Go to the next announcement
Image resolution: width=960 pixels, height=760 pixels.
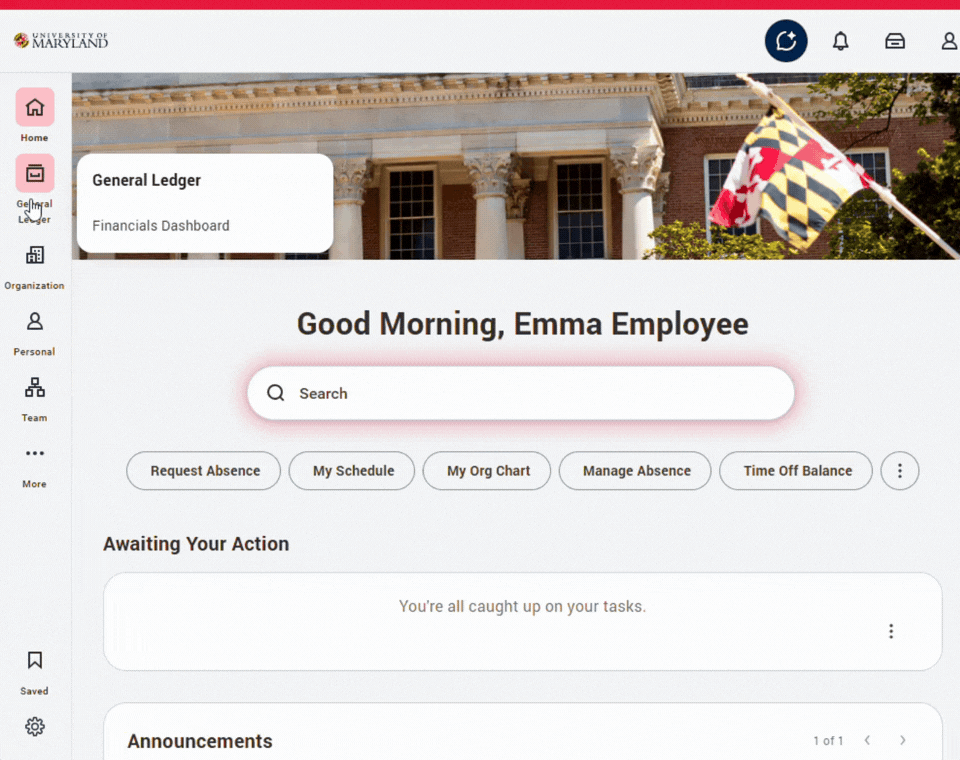pos(902,740)
